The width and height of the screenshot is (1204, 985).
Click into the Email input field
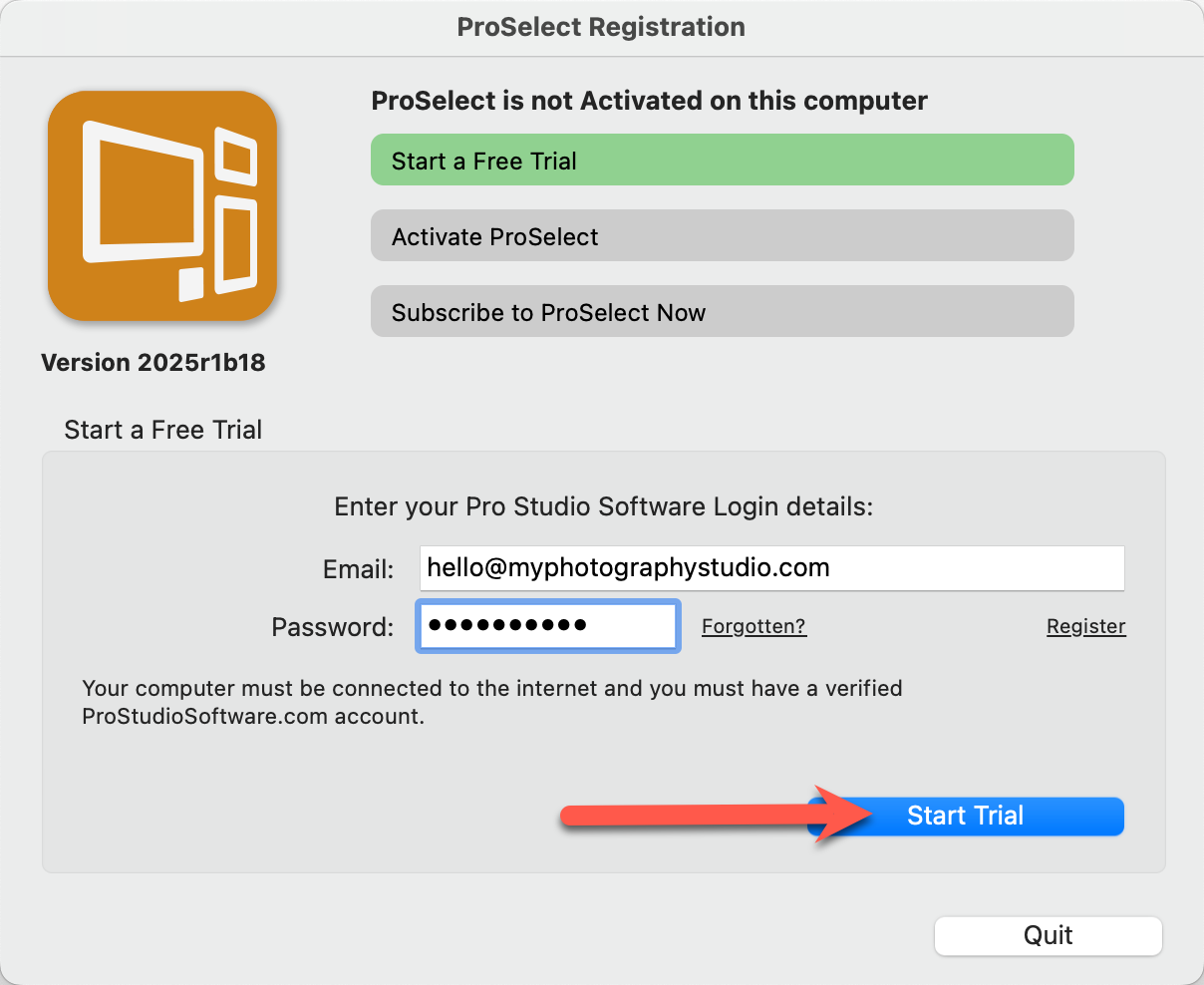tap(771, 568)
